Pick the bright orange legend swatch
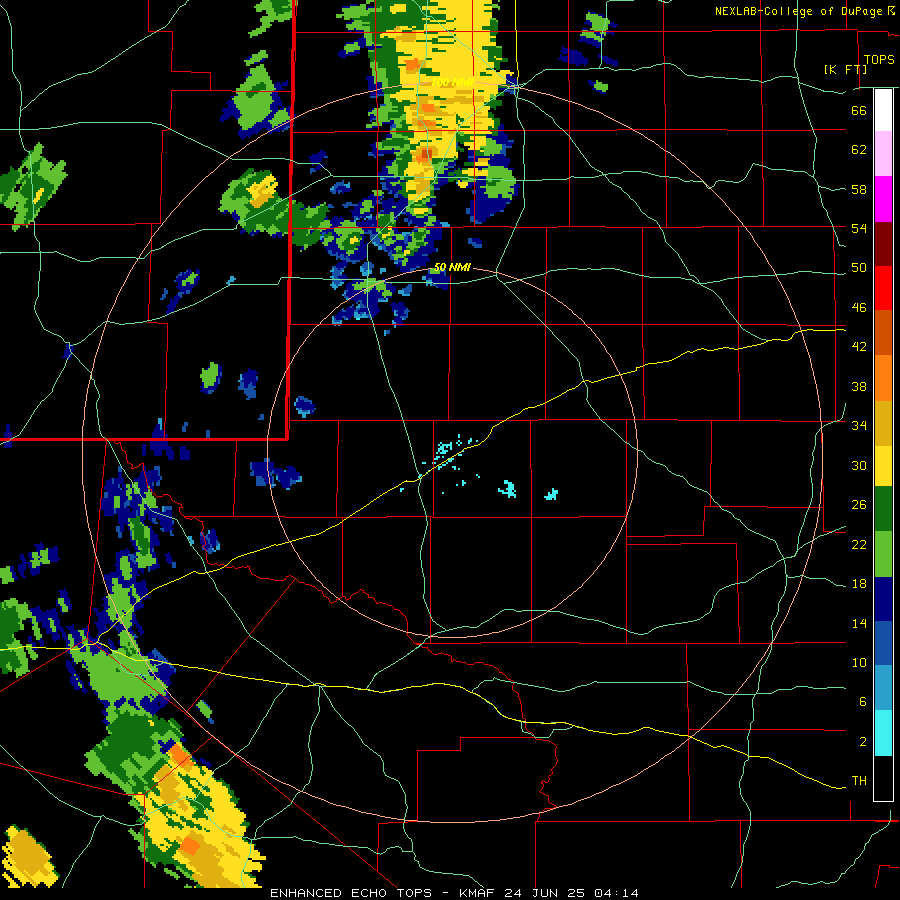900x900 pixels. (883, 378)
